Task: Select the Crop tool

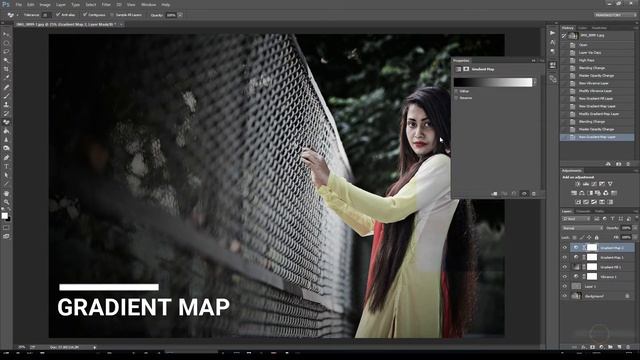Action: click(6, 69)
